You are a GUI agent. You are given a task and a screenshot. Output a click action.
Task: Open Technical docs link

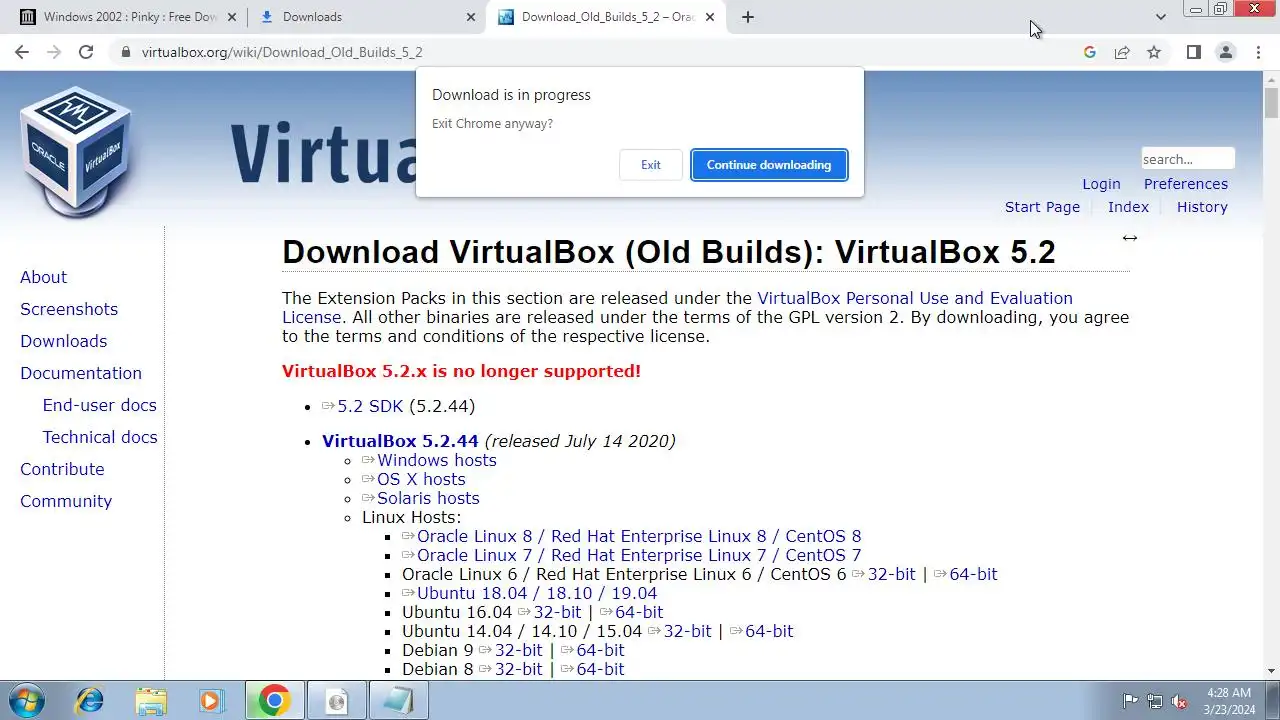[100, 437]
